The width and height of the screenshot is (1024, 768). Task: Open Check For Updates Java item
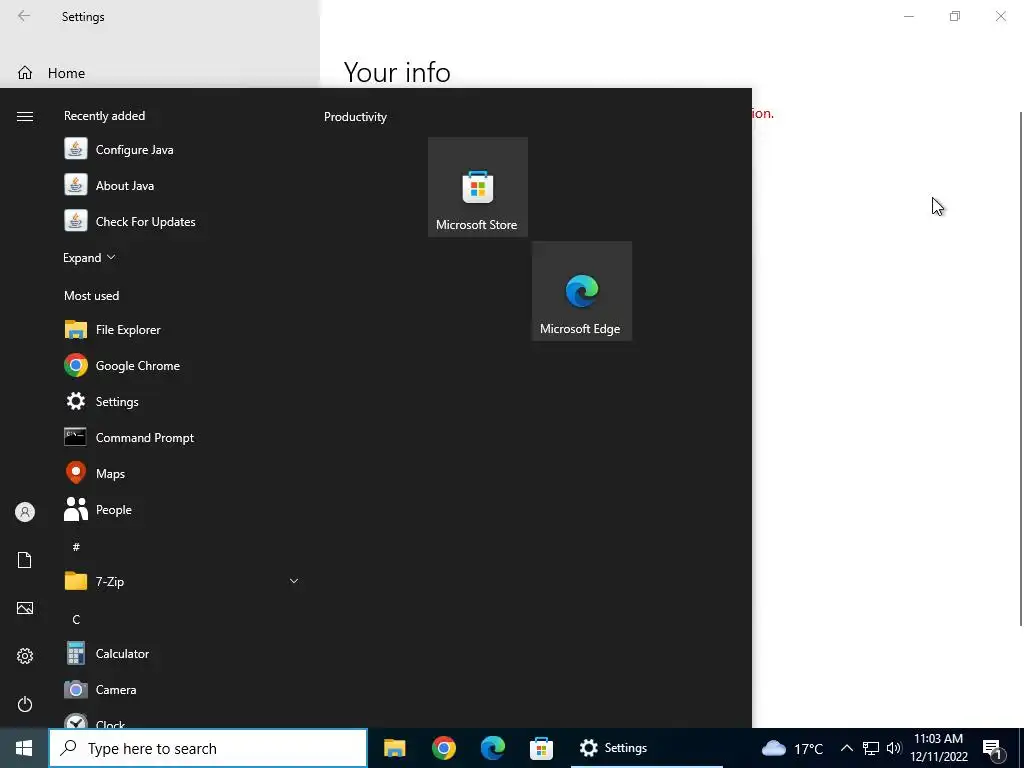coord(183,221)
